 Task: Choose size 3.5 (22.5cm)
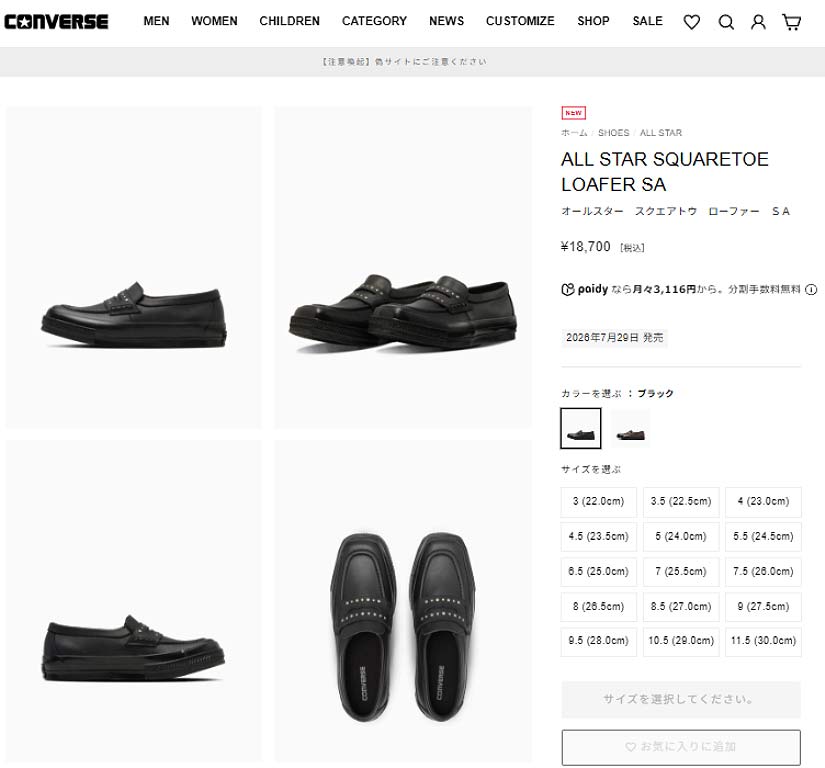pyautogui.click(x=681, y=501)
